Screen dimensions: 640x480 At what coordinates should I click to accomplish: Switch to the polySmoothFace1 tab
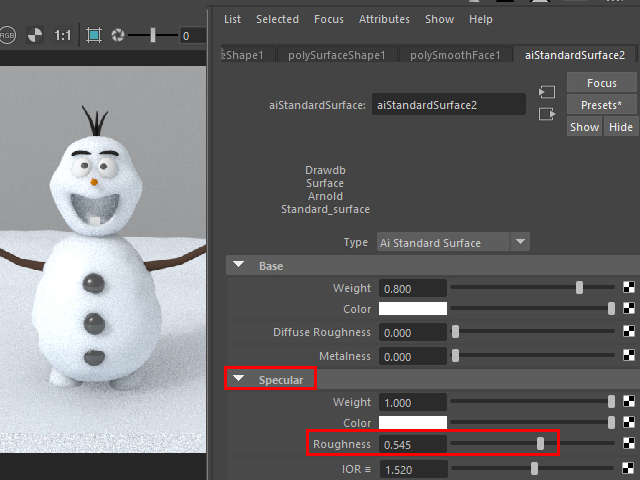click(x=455, y=55)
